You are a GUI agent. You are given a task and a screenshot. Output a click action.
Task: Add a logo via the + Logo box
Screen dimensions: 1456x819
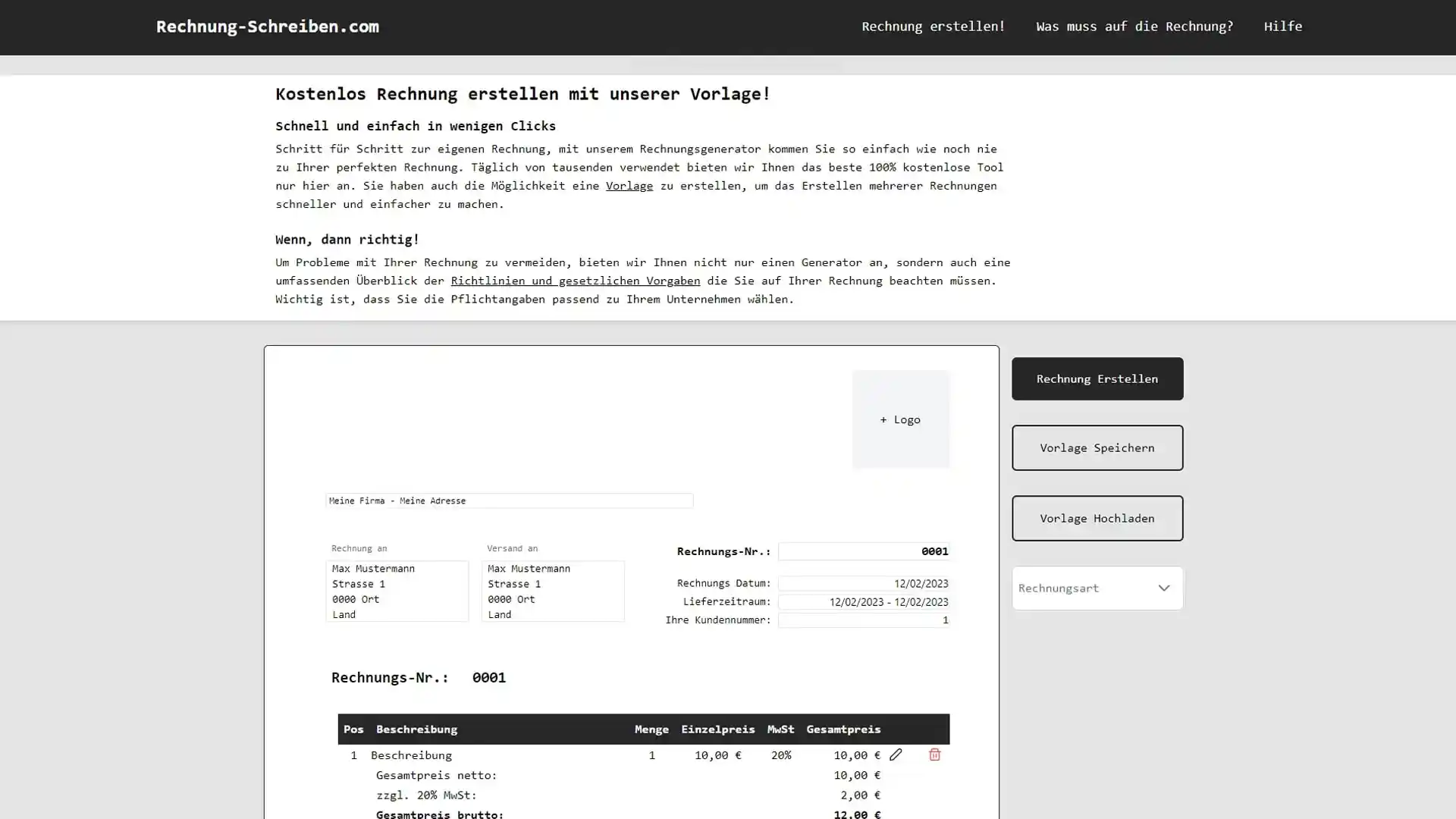(x=900, y=419)
